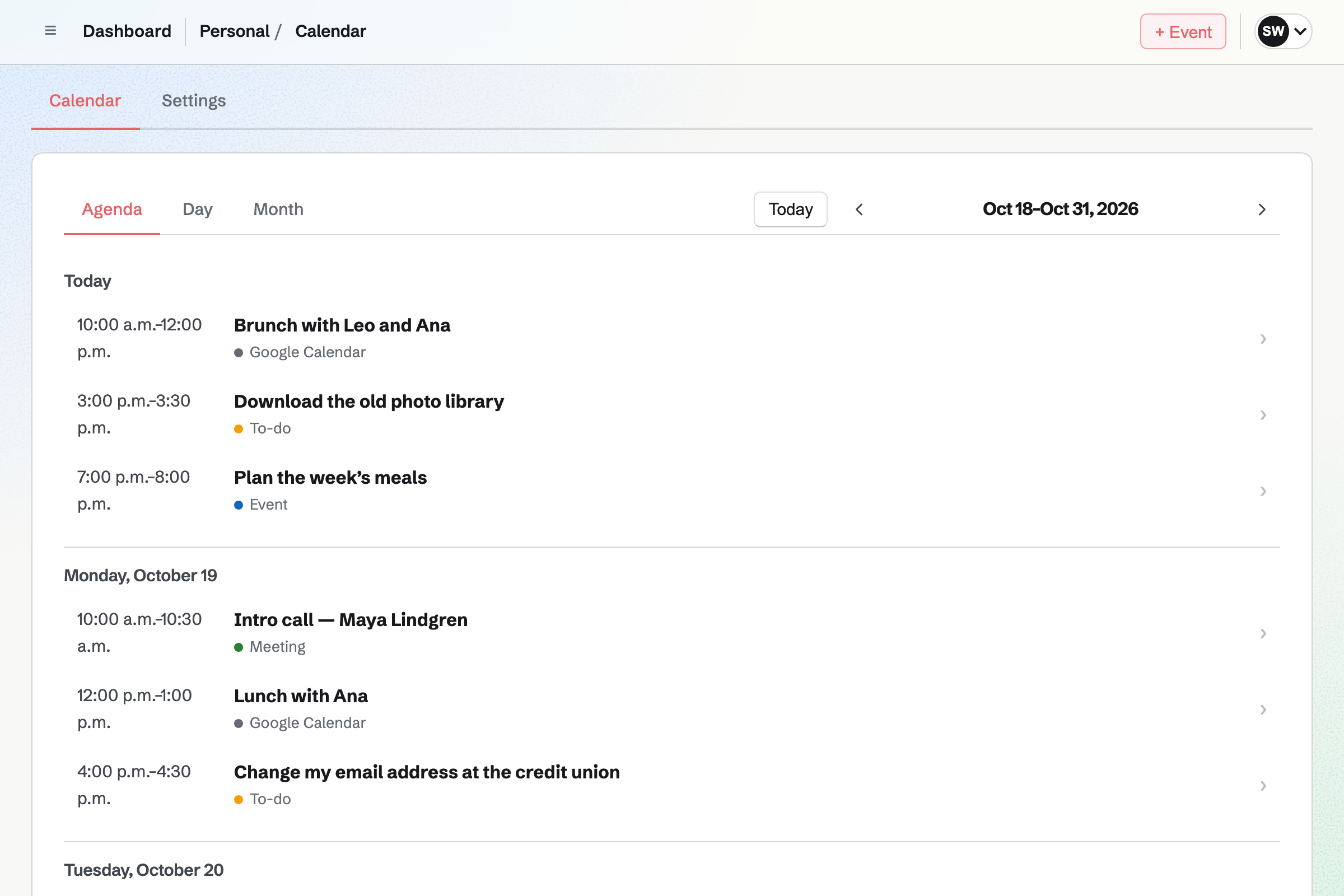The height and width of the screenshot is (896, 1344).
Task: Expand Lunch with Ana chevron
Action: (x=1263, y=710)
